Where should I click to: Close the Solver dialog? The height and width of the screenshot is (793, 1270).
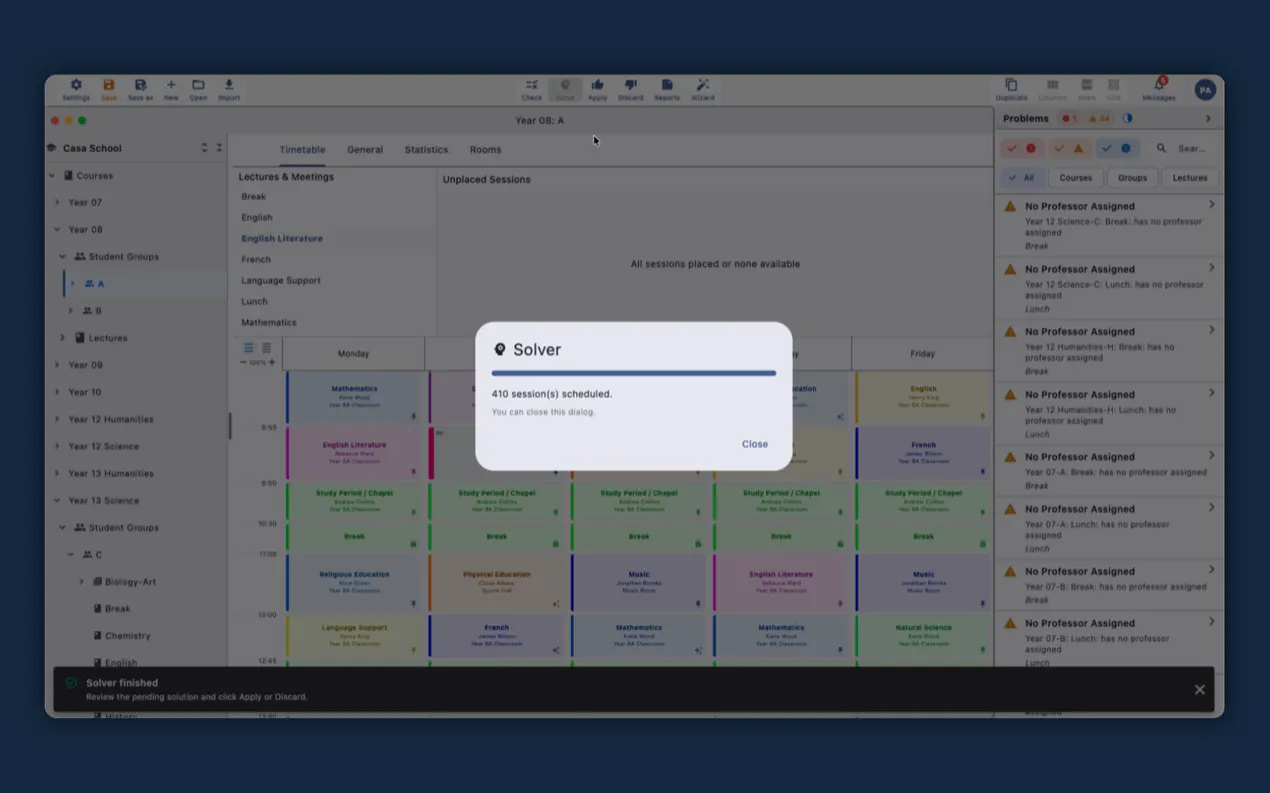click(755, 444)
